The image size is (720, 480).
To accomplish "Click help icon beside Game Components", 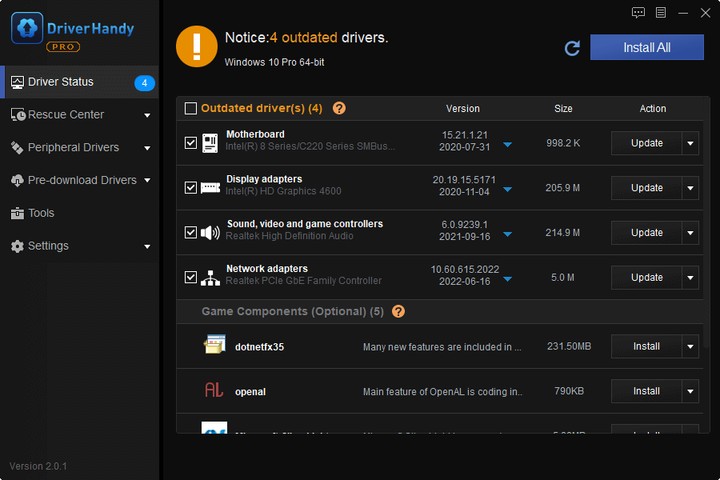I will pos(398,311).
